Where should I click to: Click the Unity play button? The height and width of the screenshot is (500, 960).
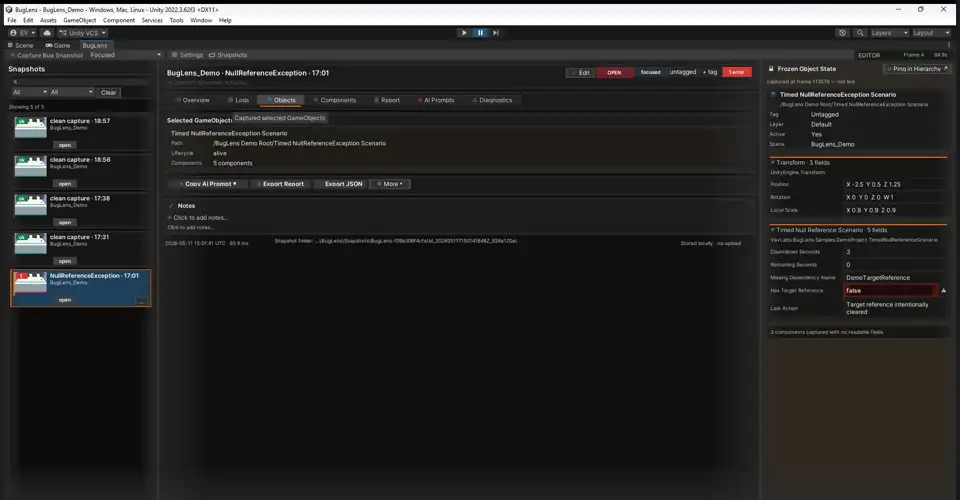[x=464, y=32]
